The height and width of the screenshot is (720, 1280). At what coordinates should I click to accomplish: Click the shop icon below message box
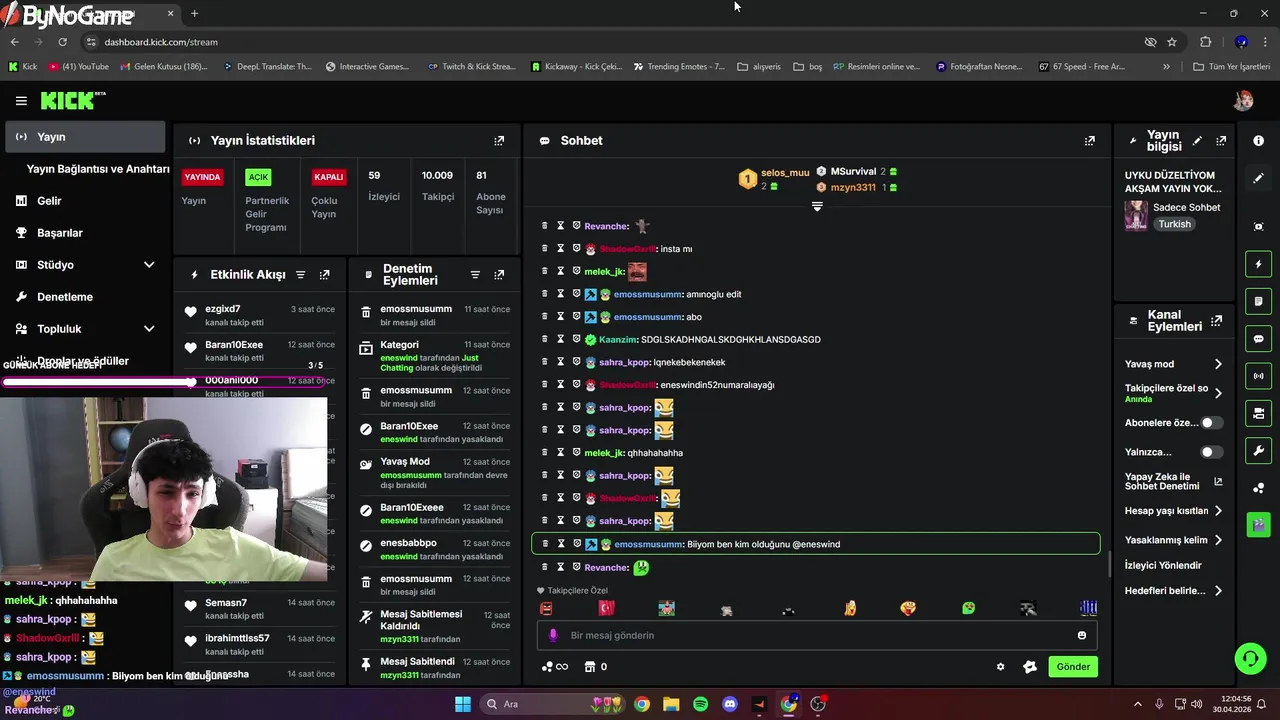[590, 667]
